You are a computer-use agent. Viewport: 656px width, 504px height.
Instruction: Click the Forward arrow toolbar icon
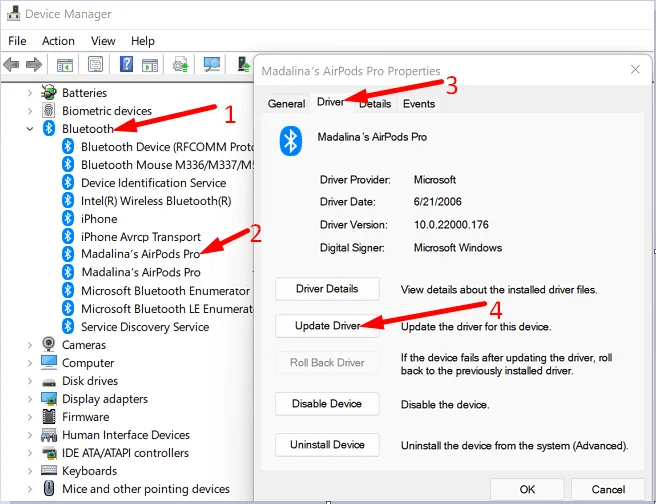34,65
